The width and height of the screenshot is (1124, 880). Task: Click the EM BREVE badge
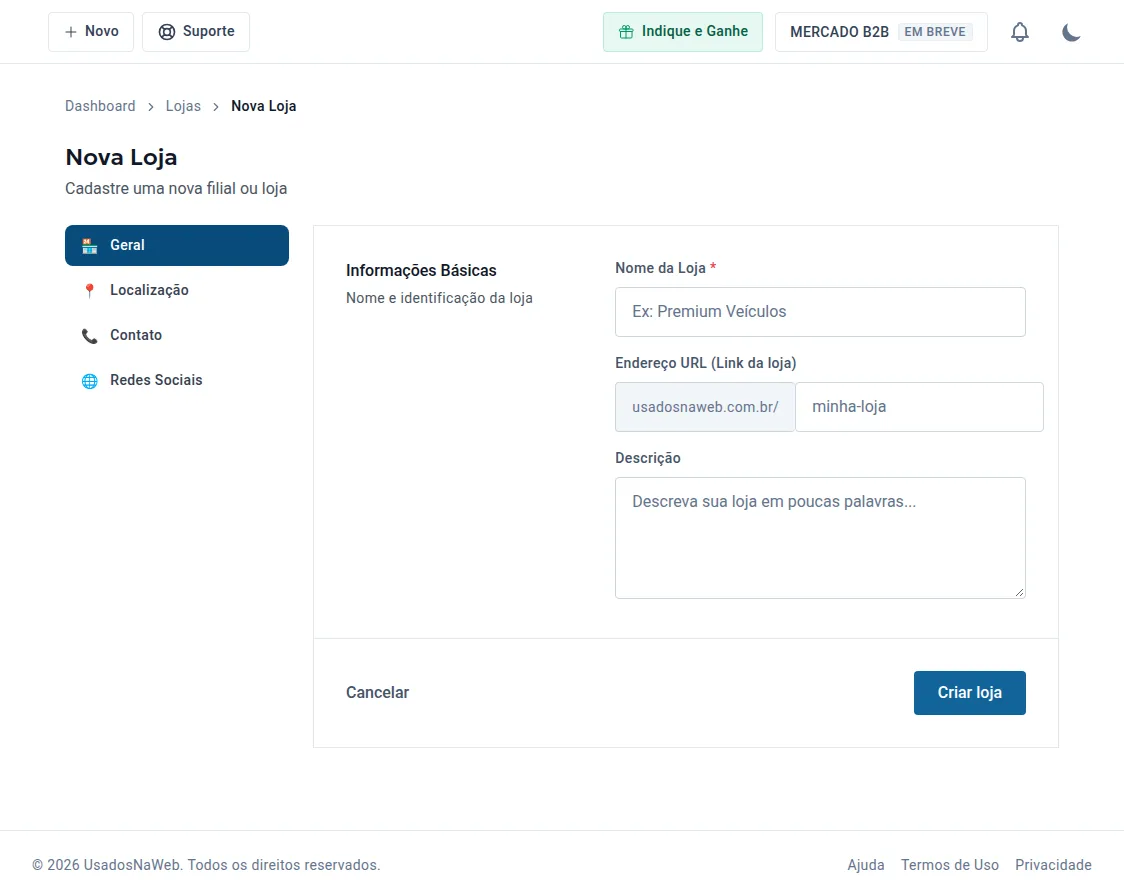click(x=935, y=32)
